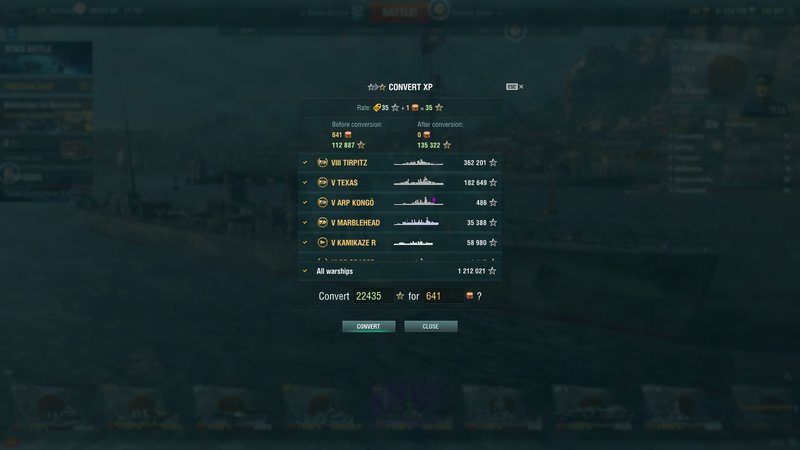Image resolution: width=800 pixels, height=450 pixels.
Task: Click the Tirpitz ship silhouette
Action: coord(418,162)
